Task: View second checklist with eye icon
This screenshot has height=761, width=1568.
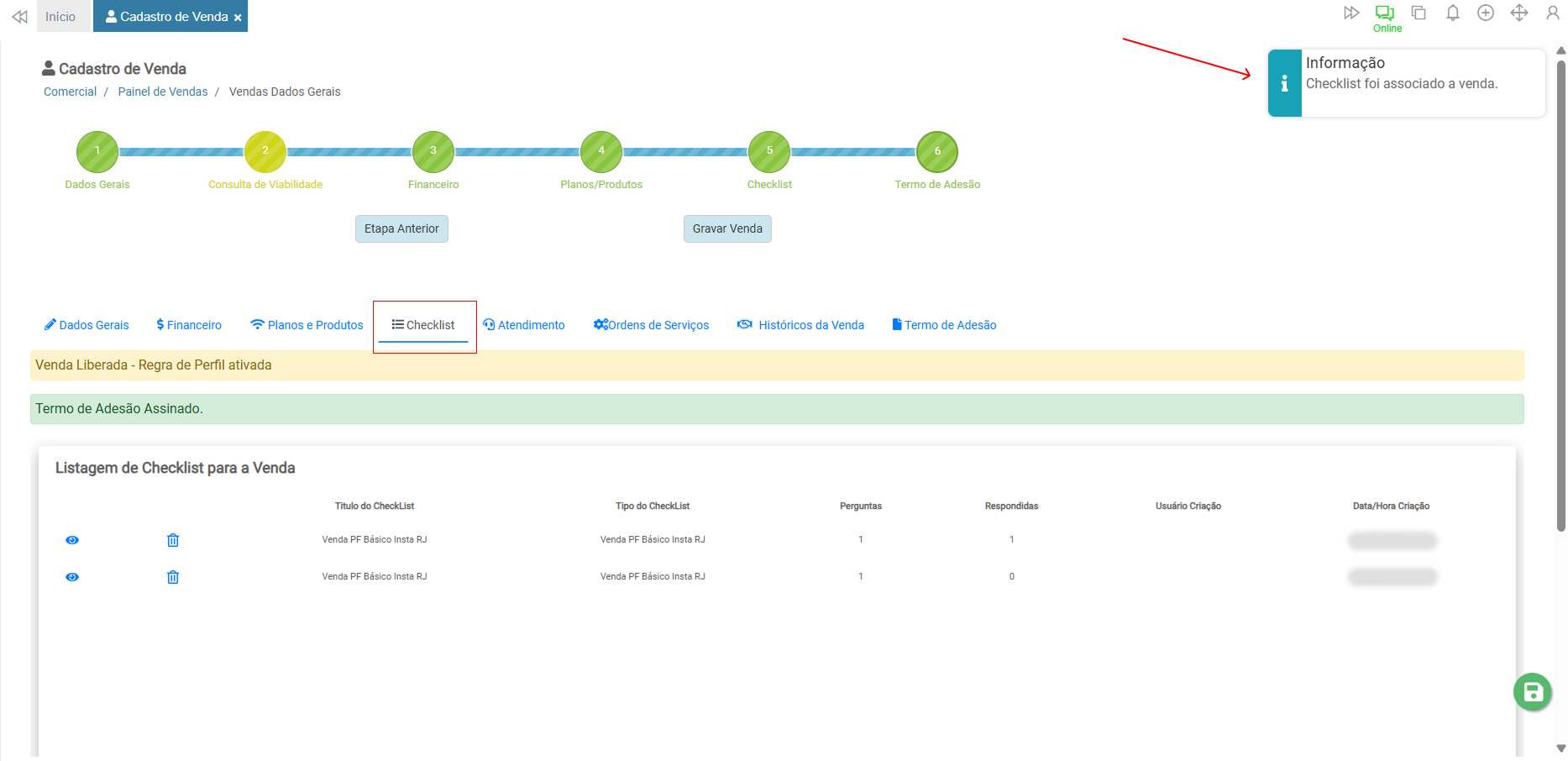Action: 72,577
